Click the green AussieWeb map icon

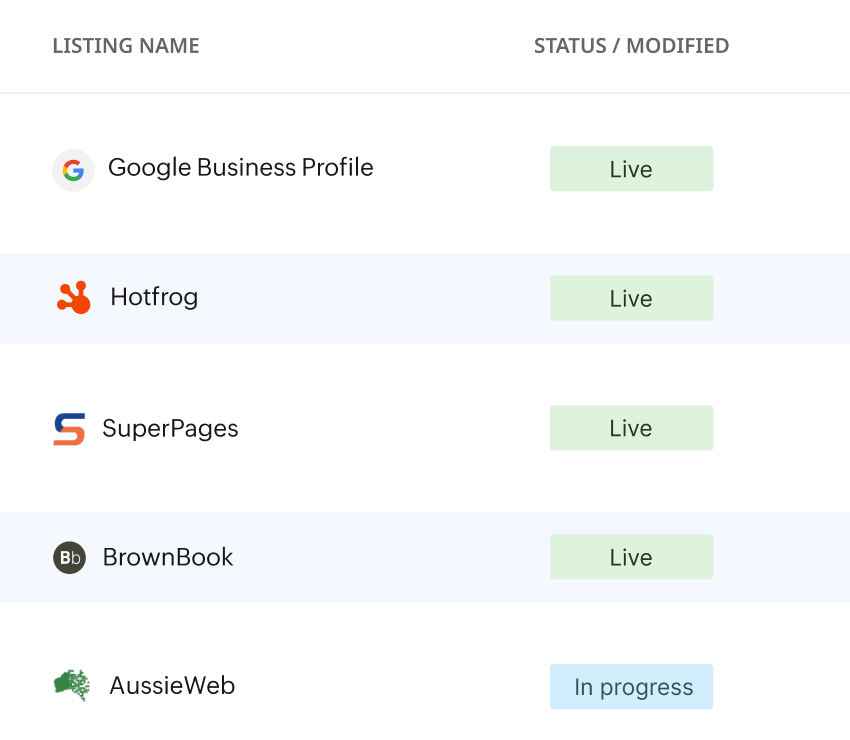(x=72, y=686)
